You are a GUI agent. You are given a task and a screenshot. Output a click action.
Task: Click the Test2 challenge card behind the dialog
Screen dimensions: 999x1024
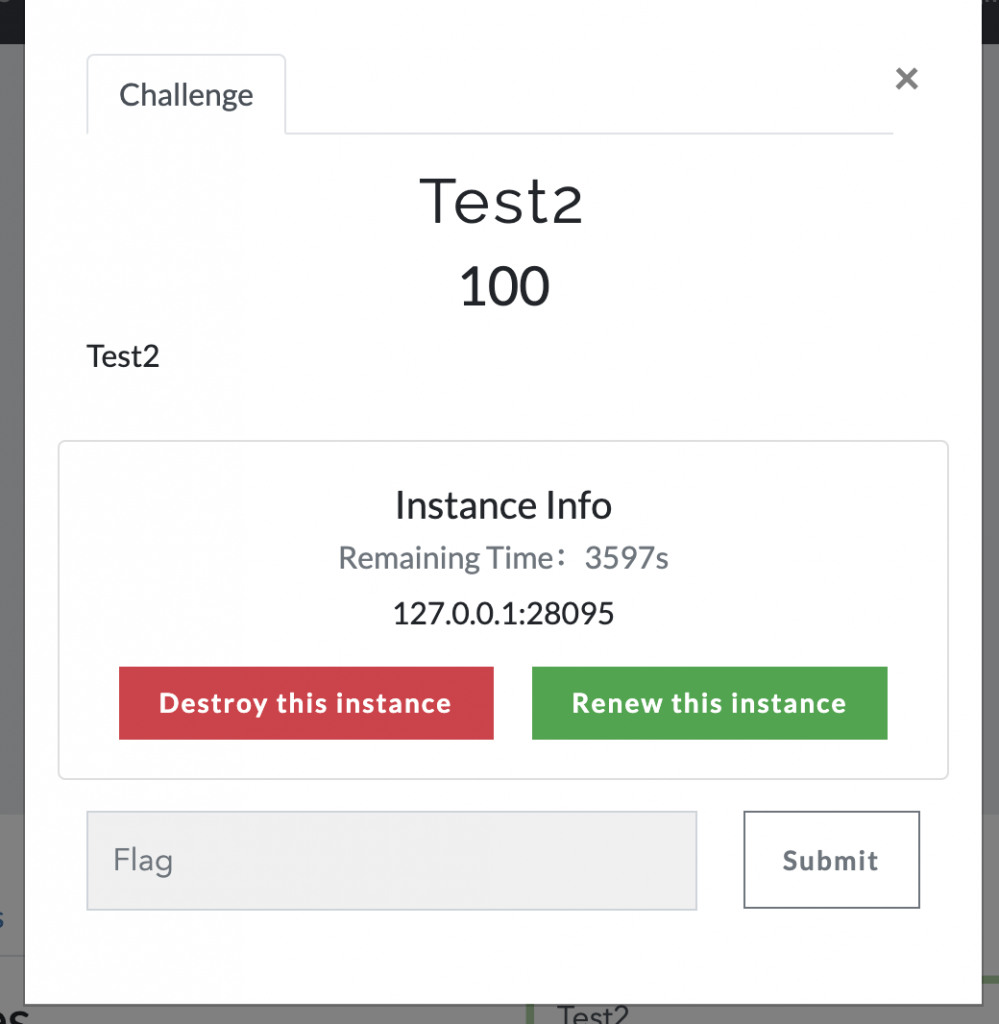click(592, 1014)
